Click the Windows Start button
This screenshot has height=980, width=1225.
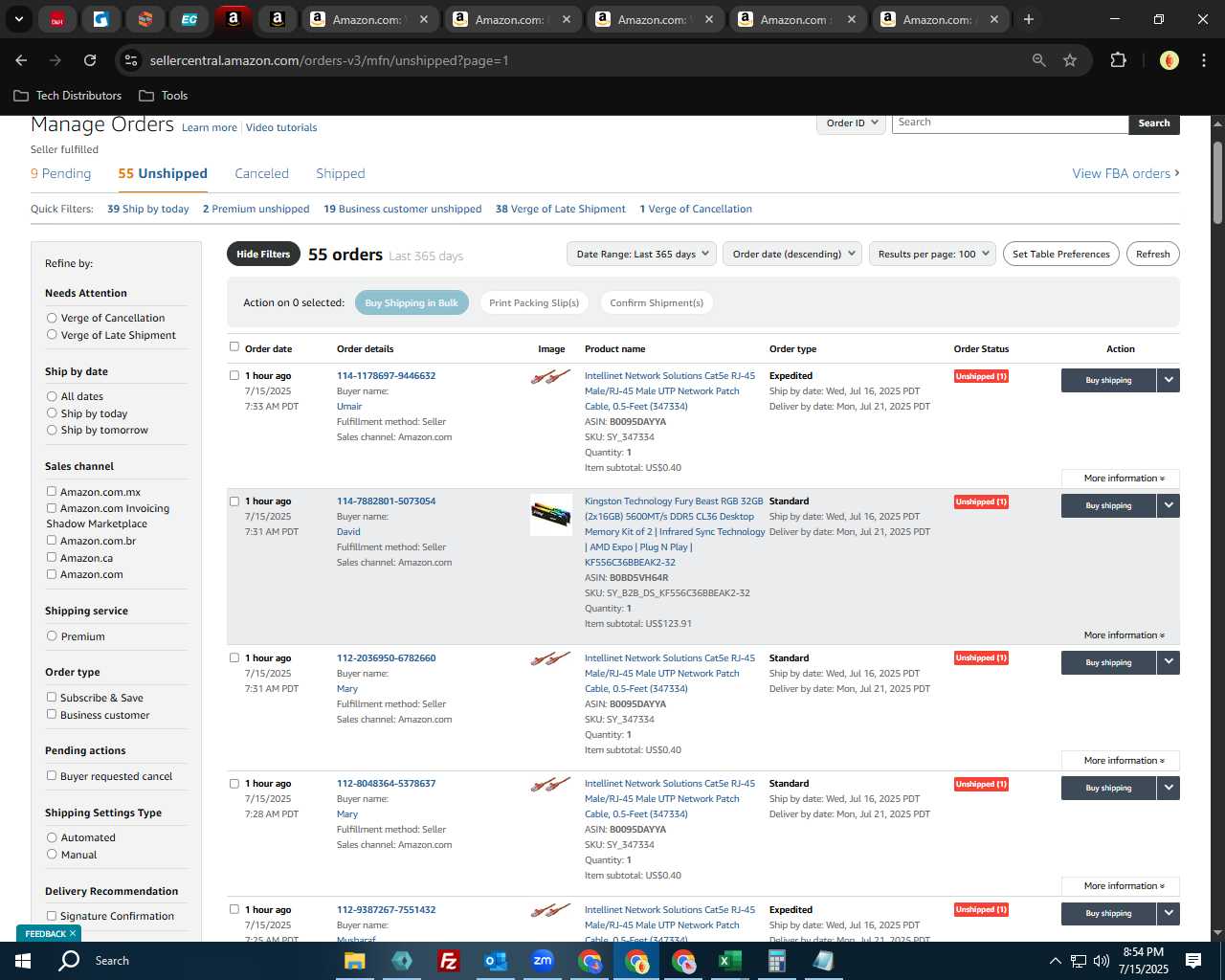23,961
